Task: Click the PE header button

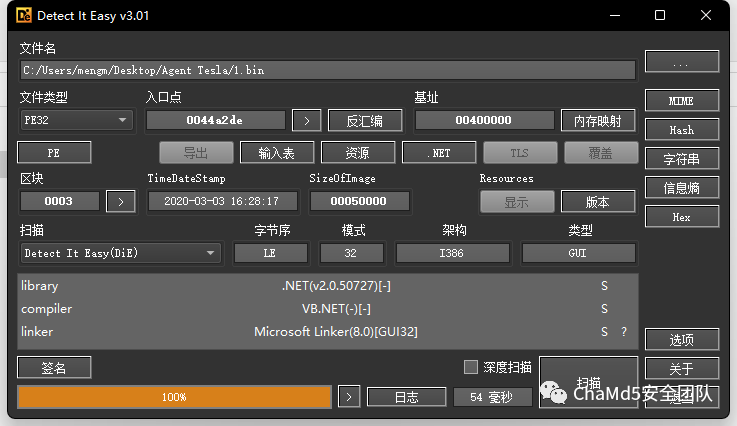Action: tap(54, 152)
